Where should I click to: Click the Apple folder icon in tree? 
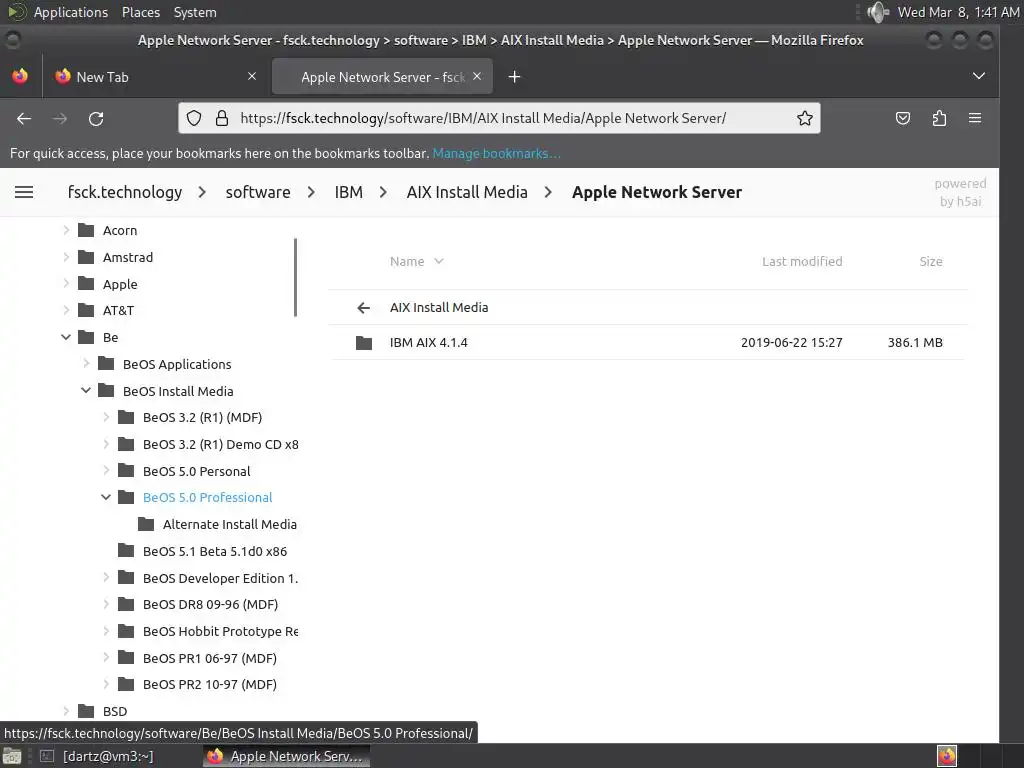tap(86, 283)
